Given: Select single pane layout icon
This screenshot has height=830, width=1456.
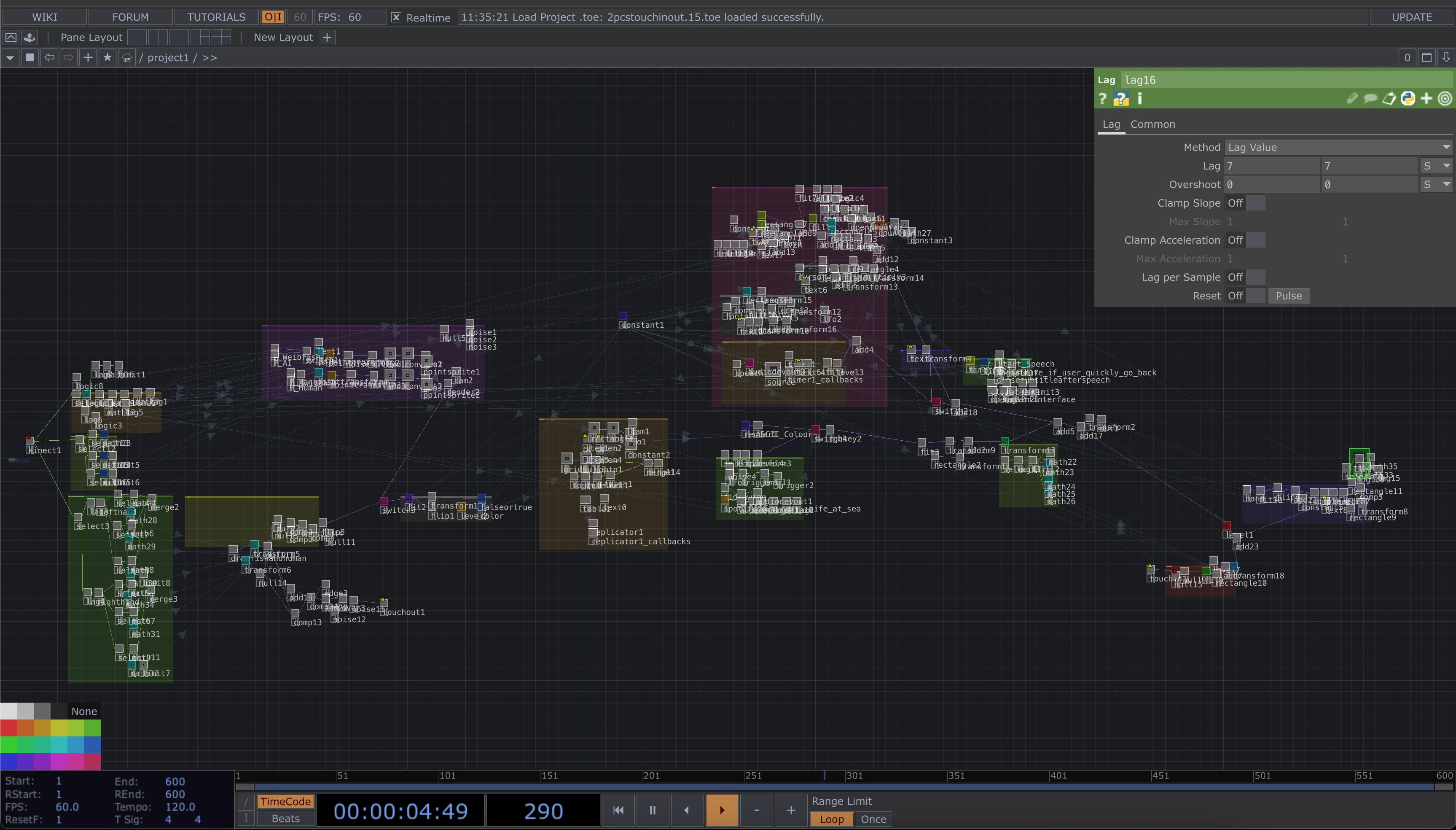Looking at the screenshot, I should point(137,38).
